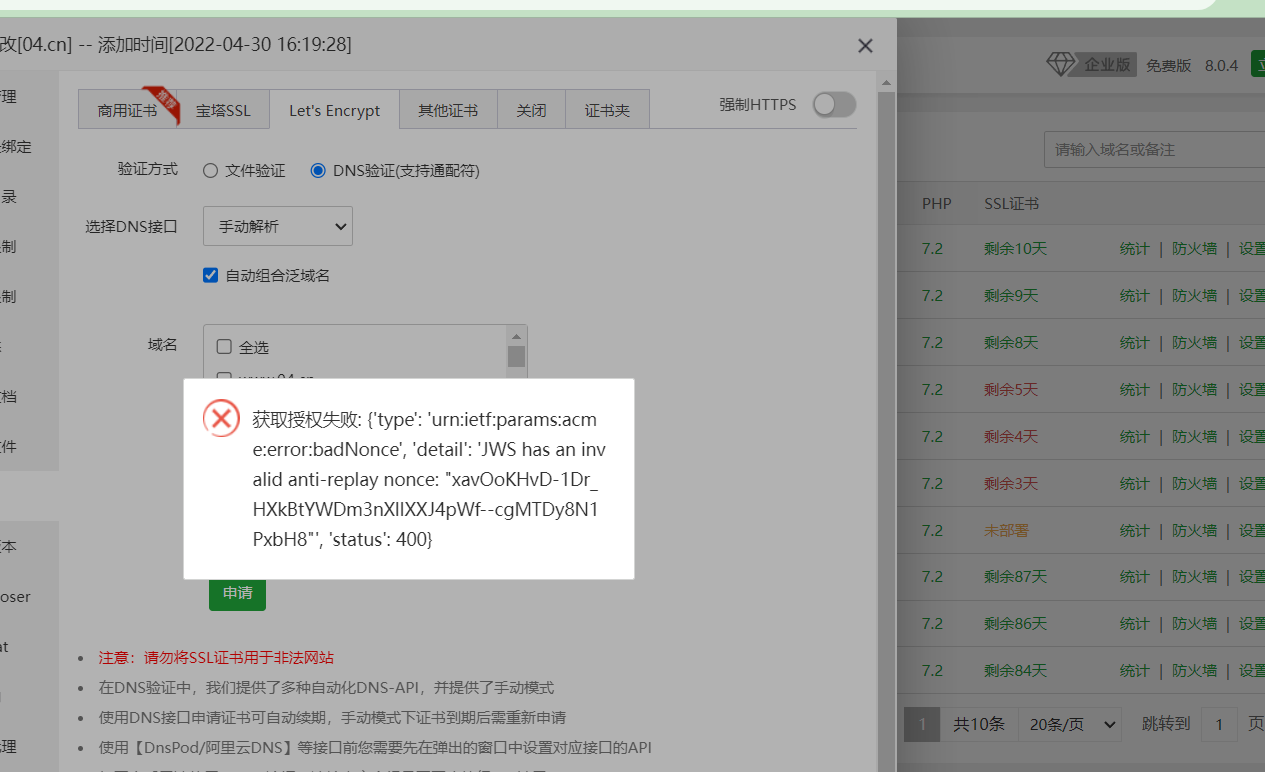Click the 剩余3天 SSL status
Screen dimensions: 1265x772
pos(1011,483)
